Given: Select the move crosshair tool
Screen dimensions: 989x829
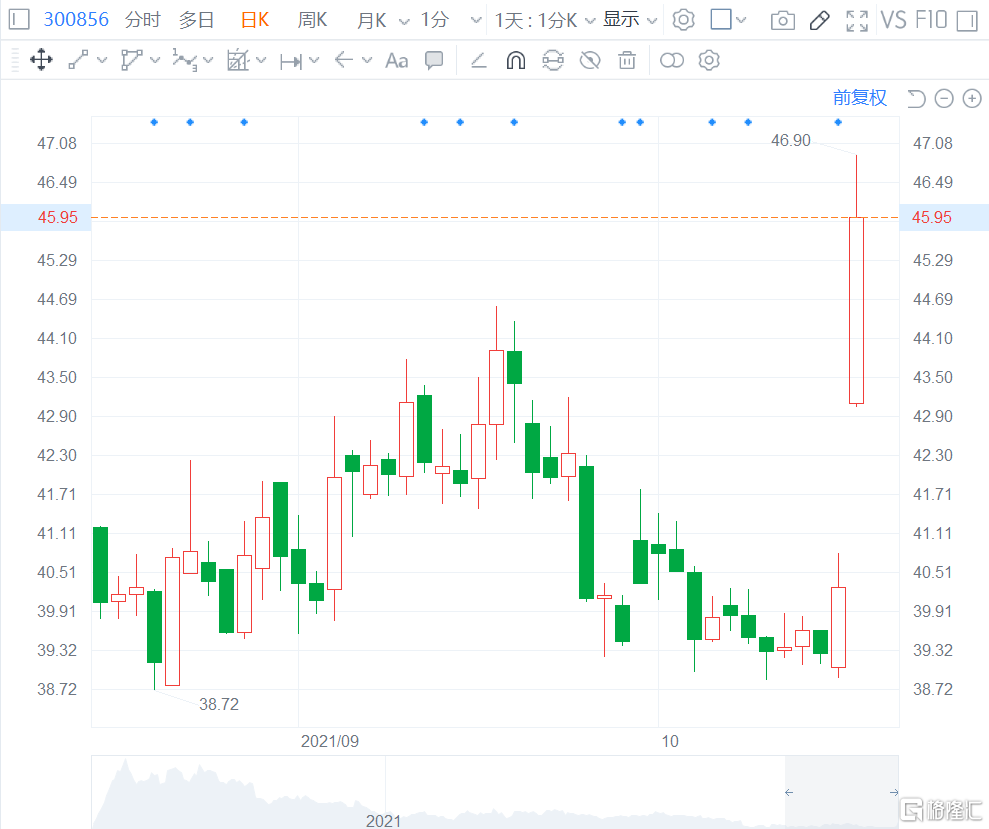Looking at the screenshot, I should point(41,61).
